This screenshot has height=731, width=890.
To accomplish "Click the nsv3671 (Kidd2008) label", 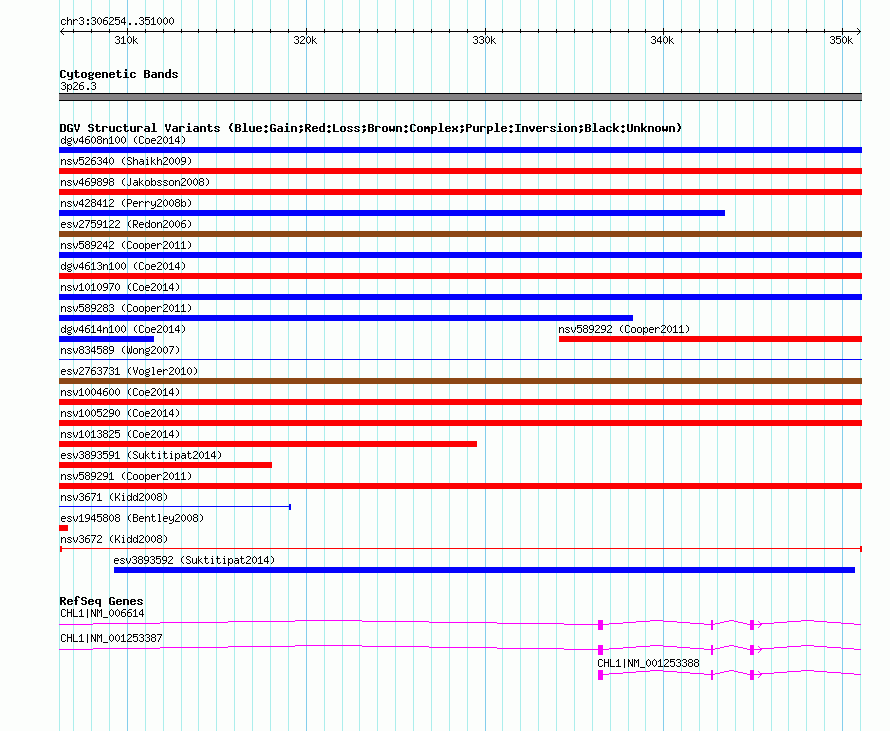I will pyautogui.click(x=114, y=497).
